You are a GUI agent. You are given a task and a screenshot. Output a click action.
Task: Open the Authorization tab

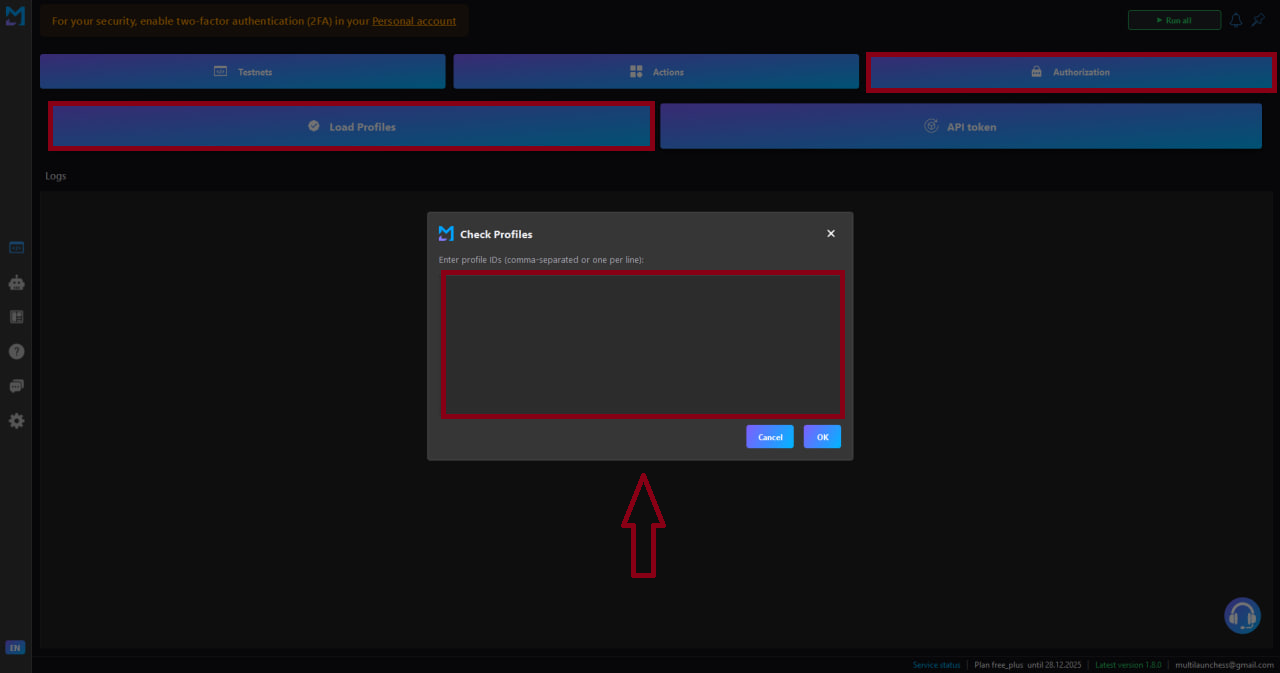1069,71
